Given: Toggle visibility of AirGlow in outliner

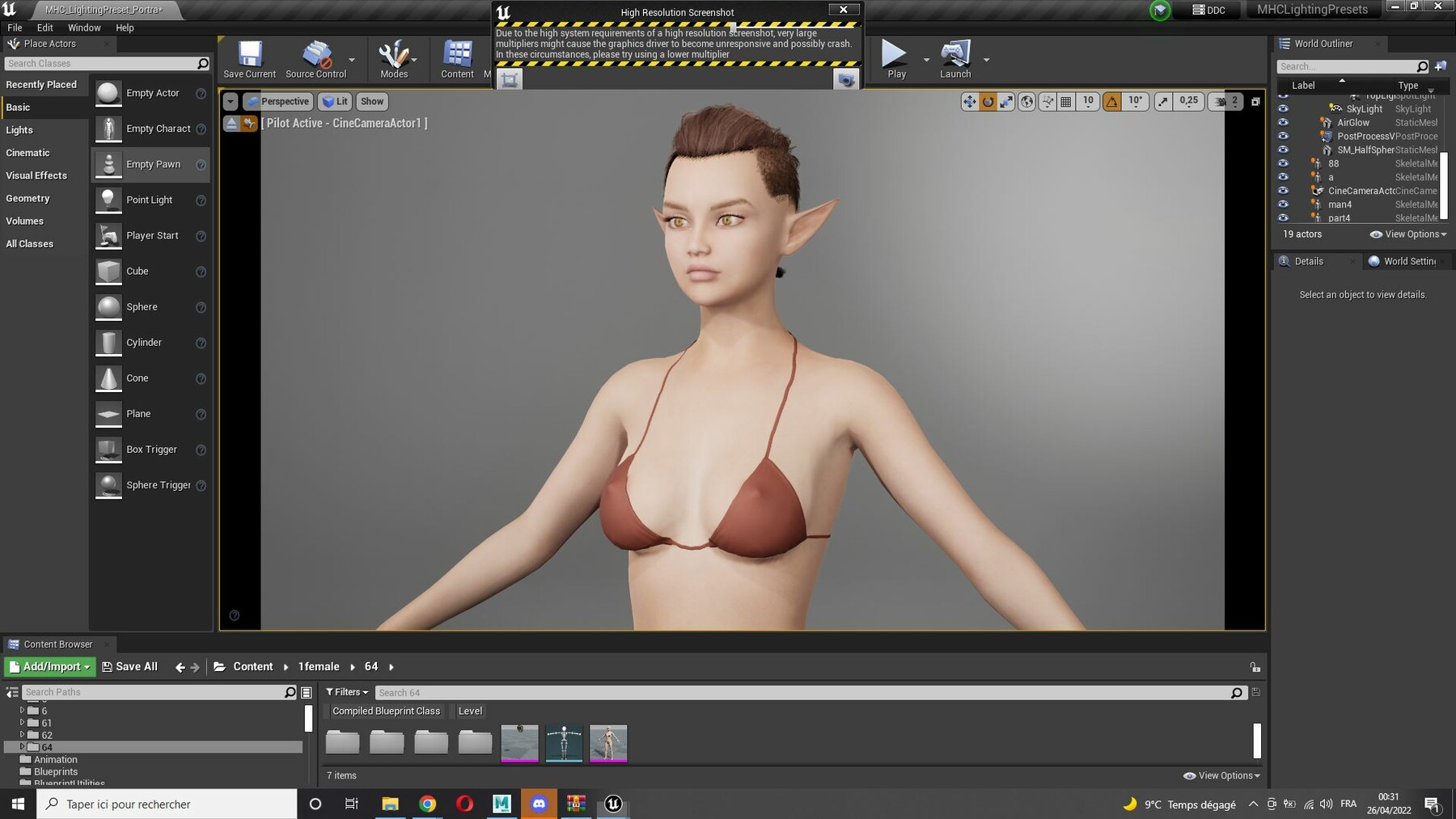Looking at the screenshot, I should 1283,122.
